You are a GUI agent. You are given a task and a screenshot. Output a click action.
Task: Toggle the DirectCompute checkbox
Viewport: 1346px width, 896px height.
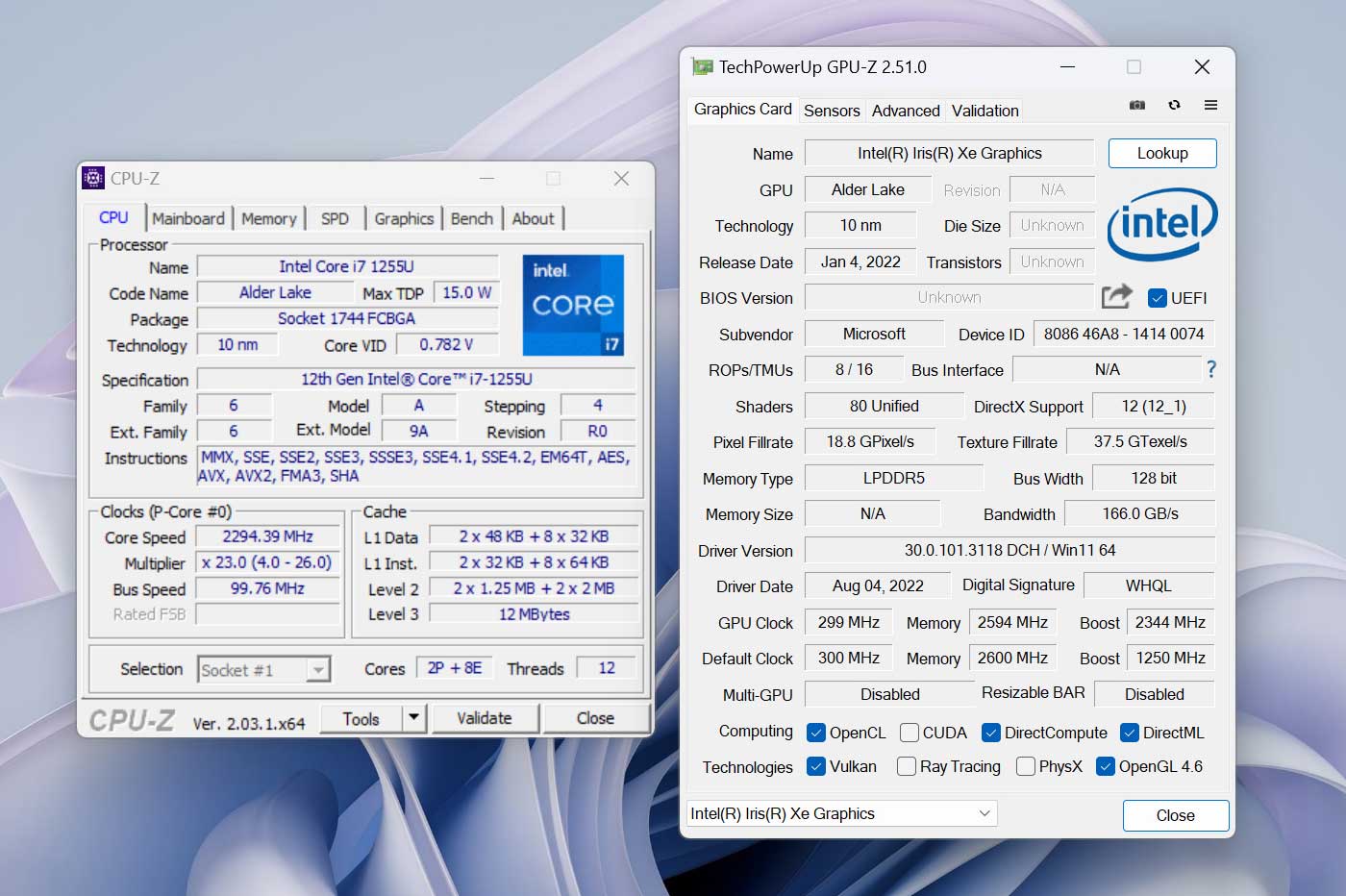pos(991,733)
